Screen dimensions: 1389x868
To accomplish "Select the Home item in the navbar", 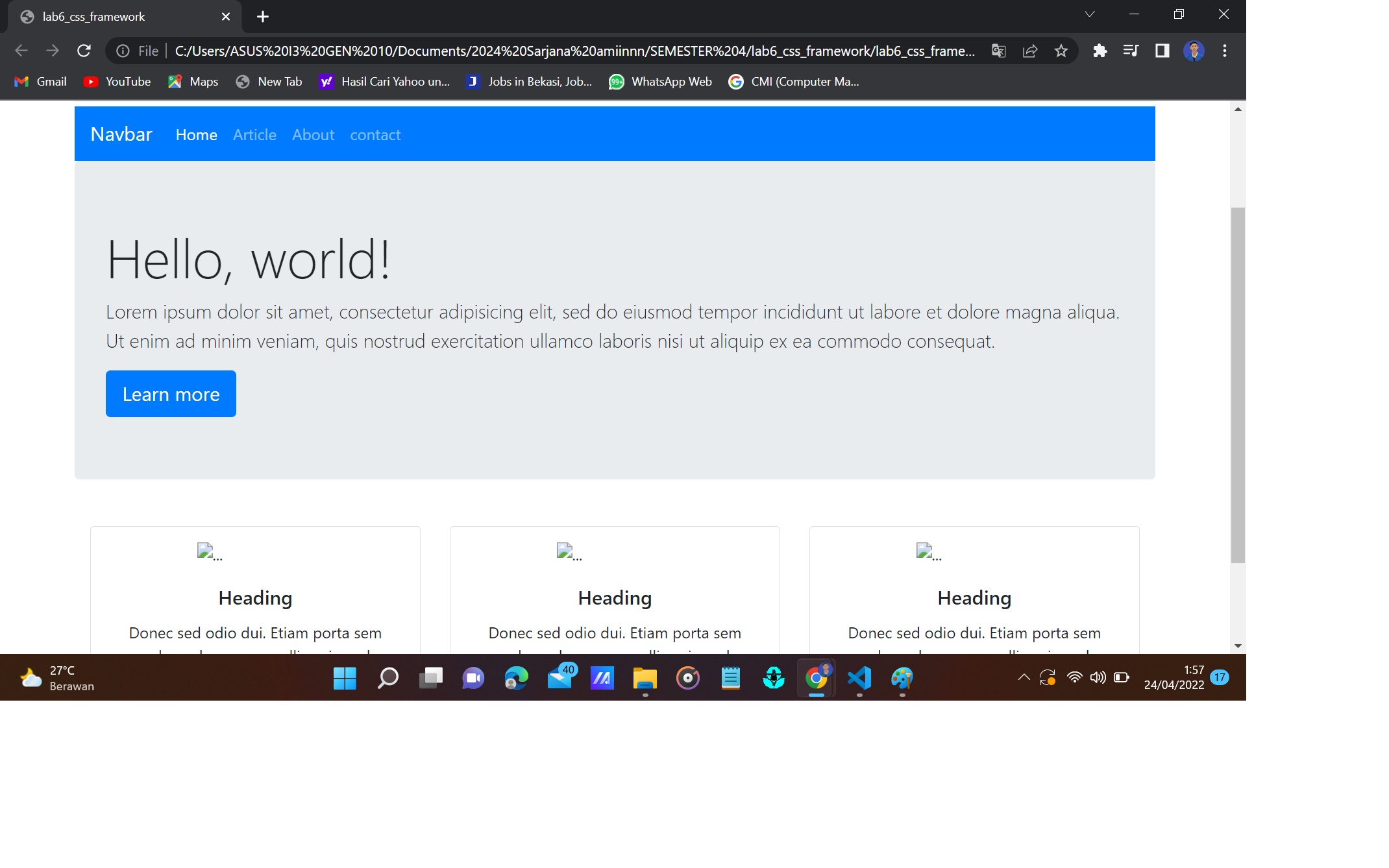I will 197,135.
